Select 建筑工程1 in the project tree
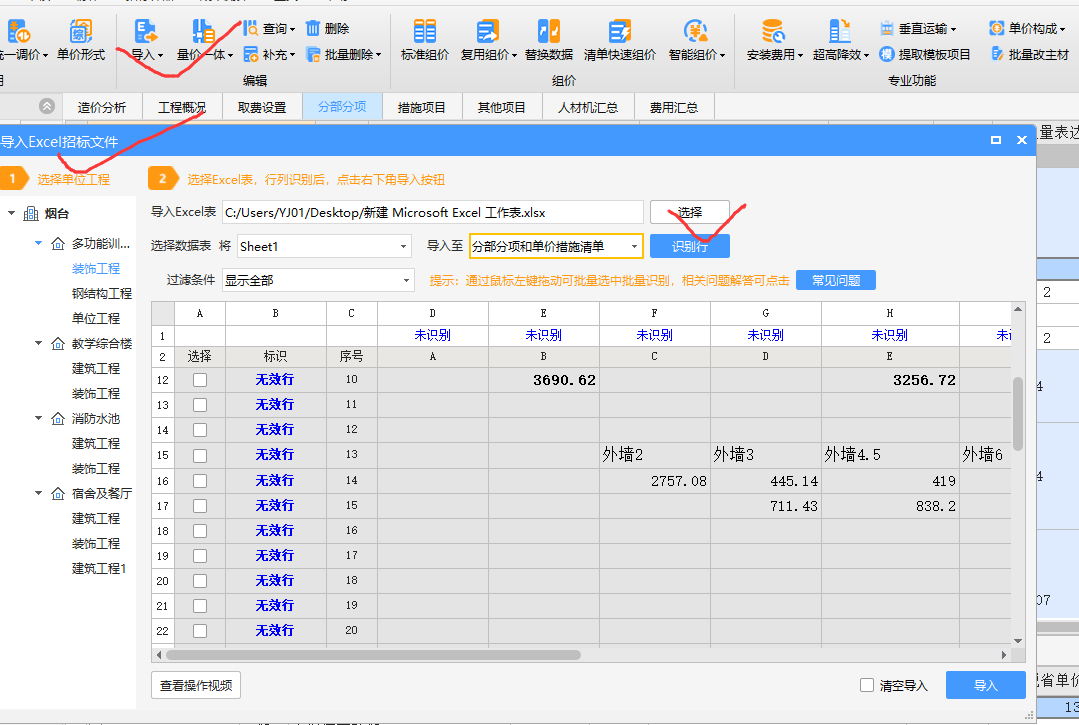Screen dimensions: 1079x725 point(99,568)
